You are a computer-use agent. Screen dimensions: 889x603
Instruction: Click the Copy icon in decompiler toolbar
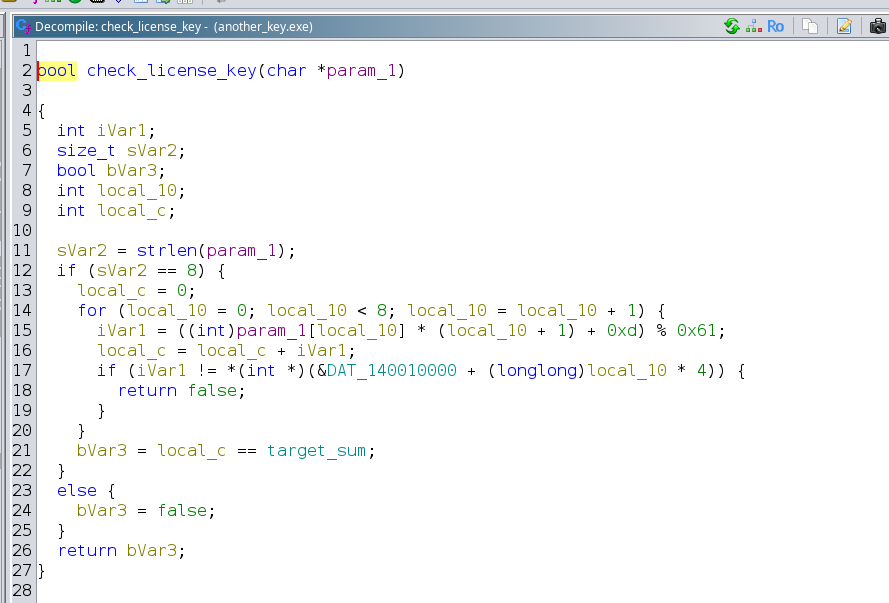coord(811,26)
